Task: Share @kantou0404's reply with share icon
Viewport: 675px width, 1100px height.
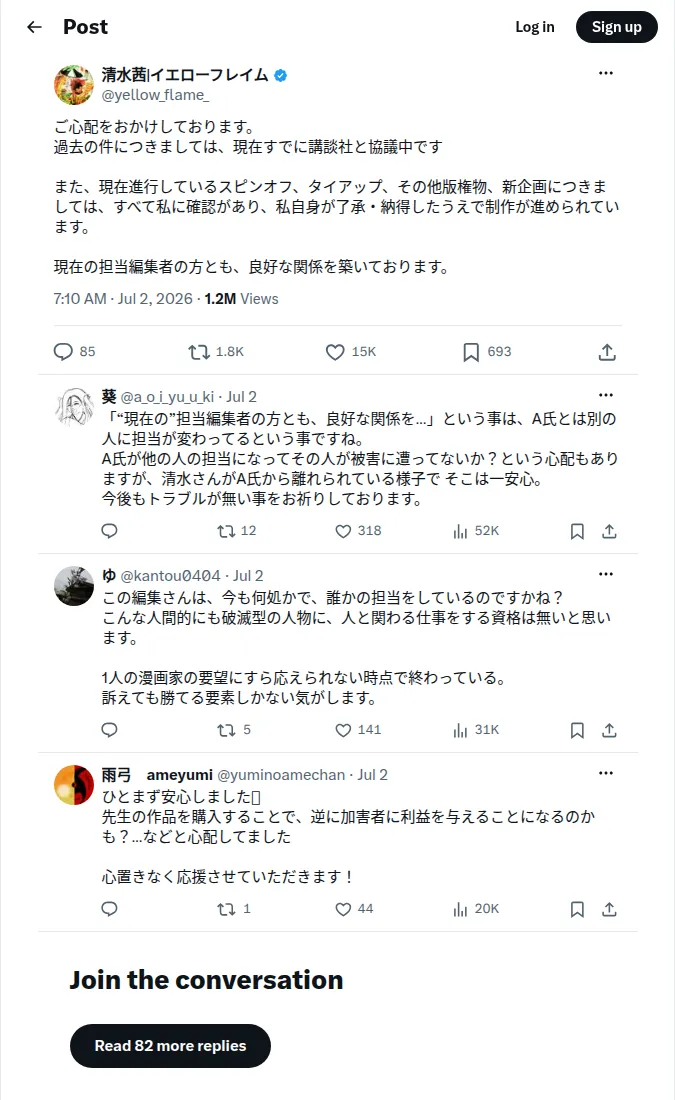Action: 609,730
